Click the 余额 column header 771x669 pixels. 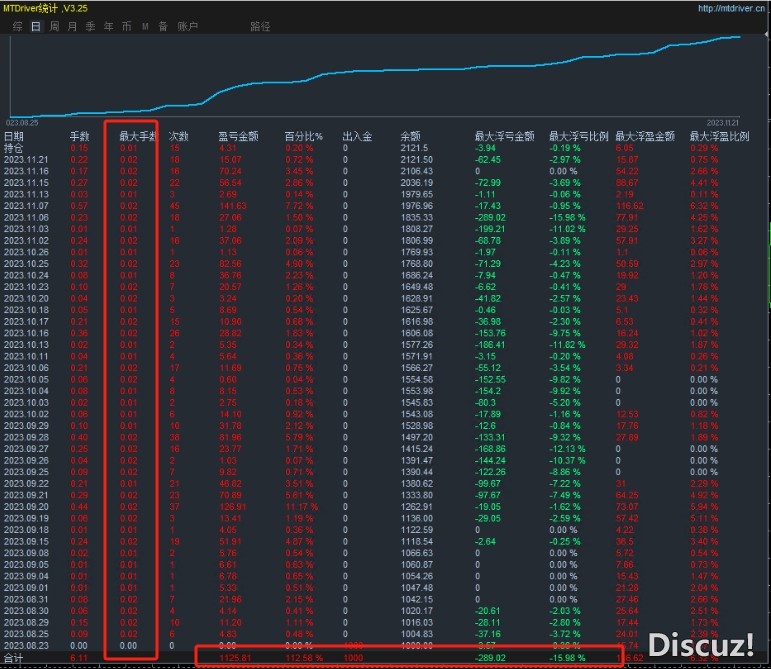click(410, 136)
